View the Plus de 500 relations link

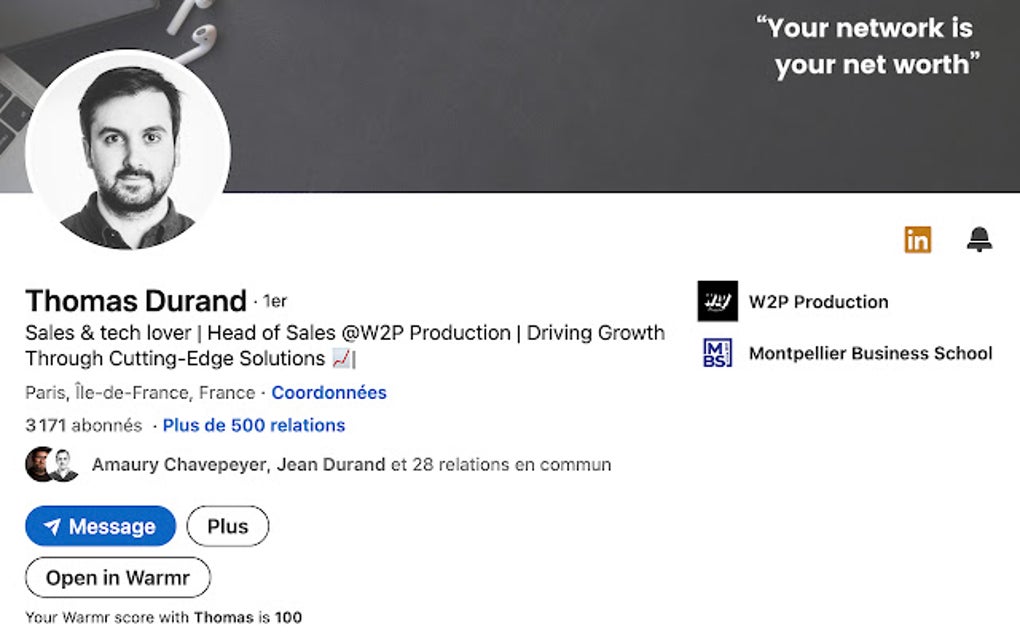point(254,425)
